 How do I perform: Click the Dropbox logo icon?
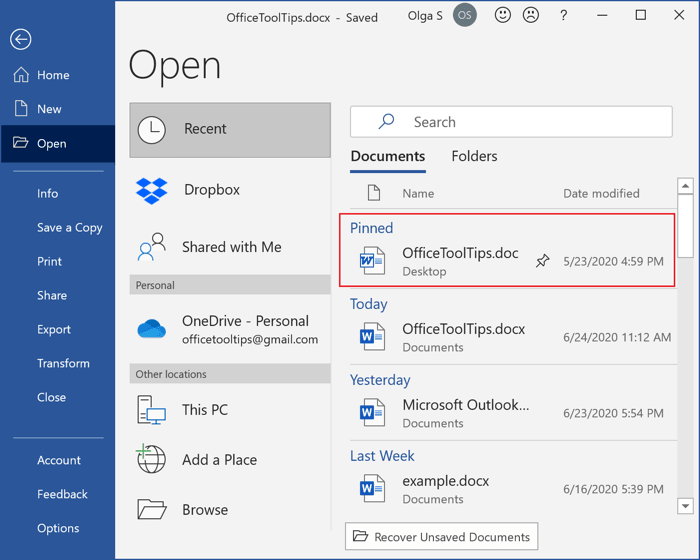(x=152, y=191)
